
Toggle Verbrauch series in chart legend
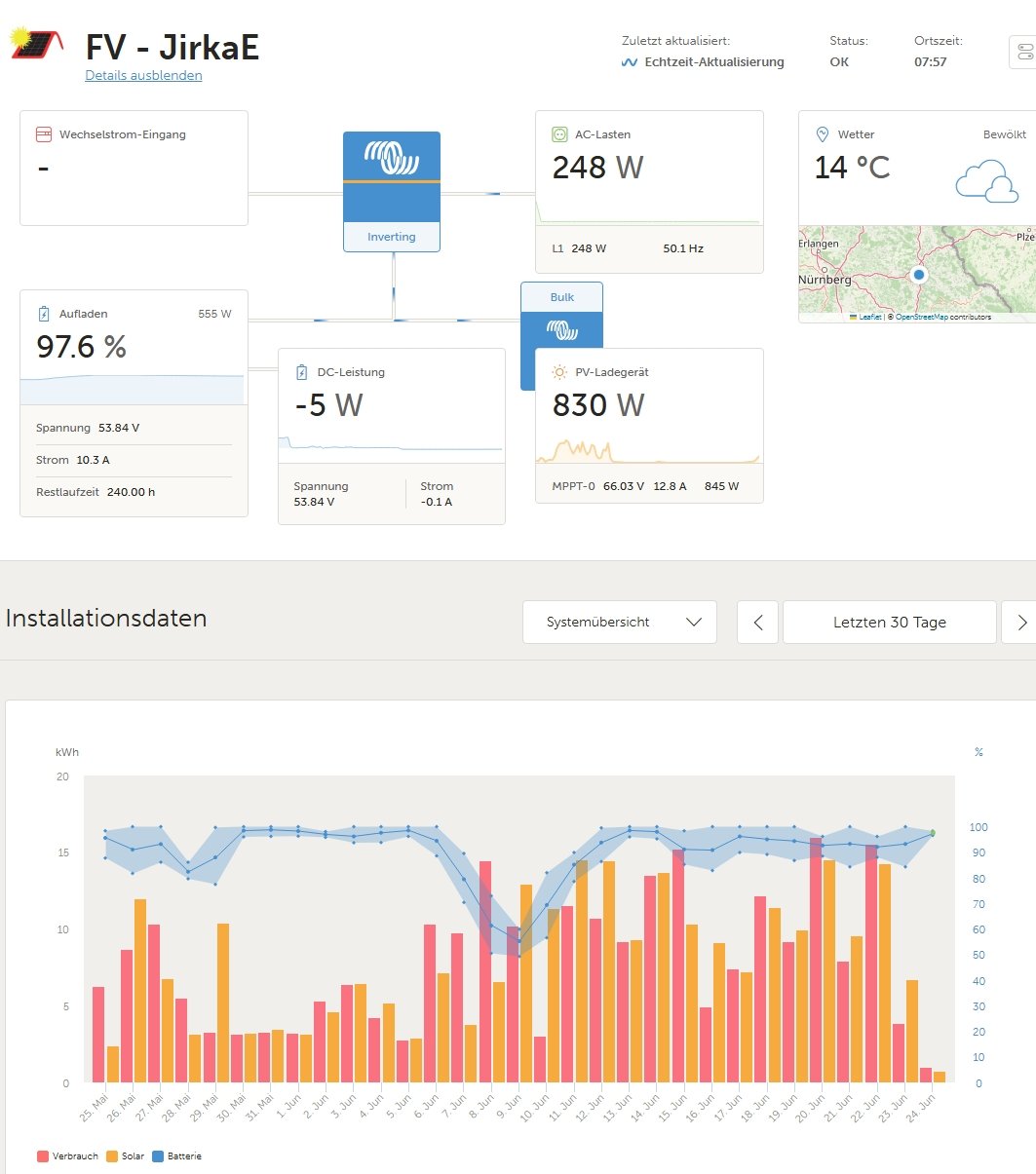(67, 1155)
